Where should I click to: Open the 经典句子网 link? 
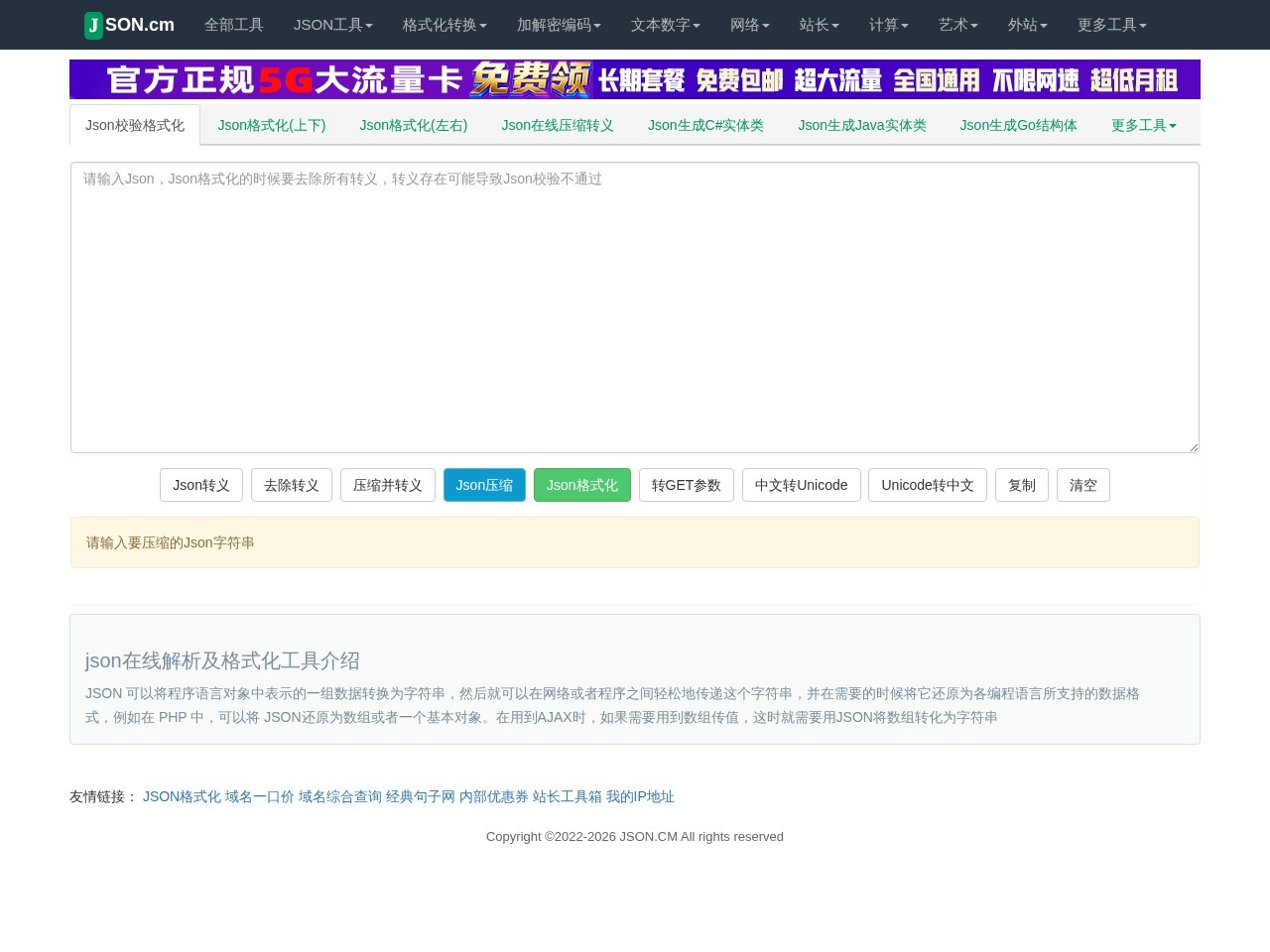point(421,796)
